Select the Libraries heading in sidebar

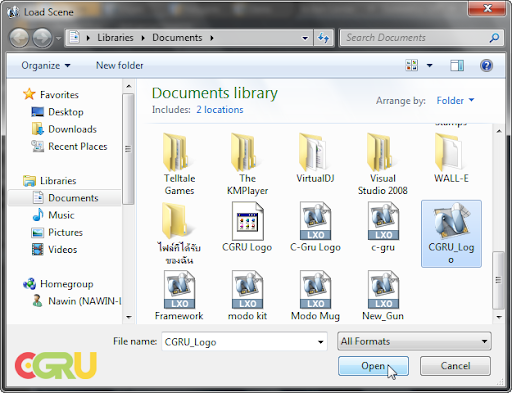click(x=50, y=180)
